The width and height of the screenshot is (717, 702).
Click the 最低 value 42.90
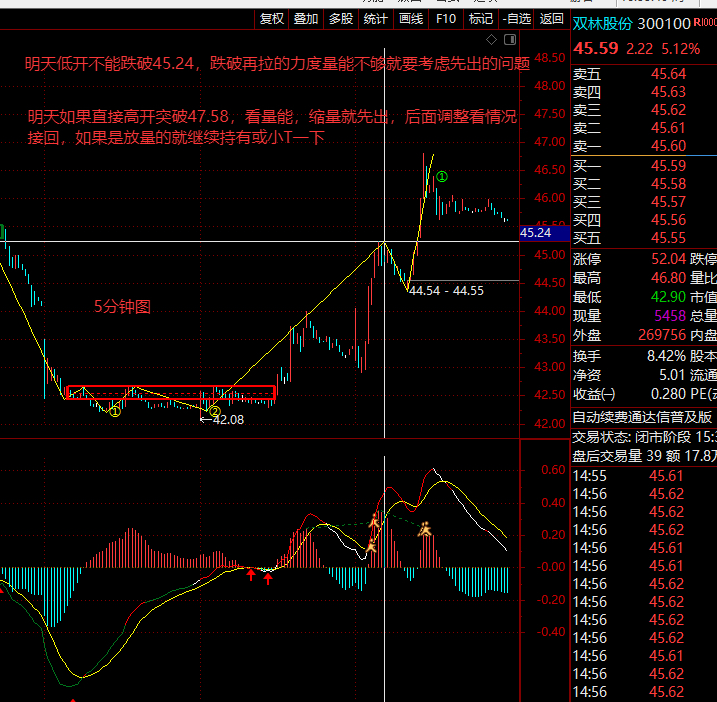point(669,297)
